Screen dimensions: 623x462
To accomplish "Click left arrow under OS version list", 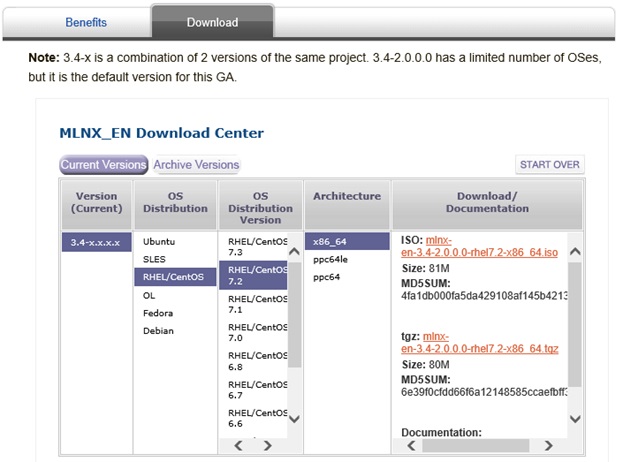I will (x=238, y=446).
